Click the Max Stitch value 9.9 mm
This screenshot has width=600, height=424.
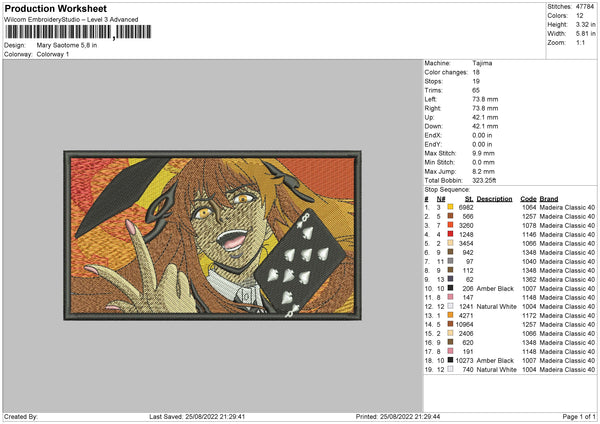point(483,153)
